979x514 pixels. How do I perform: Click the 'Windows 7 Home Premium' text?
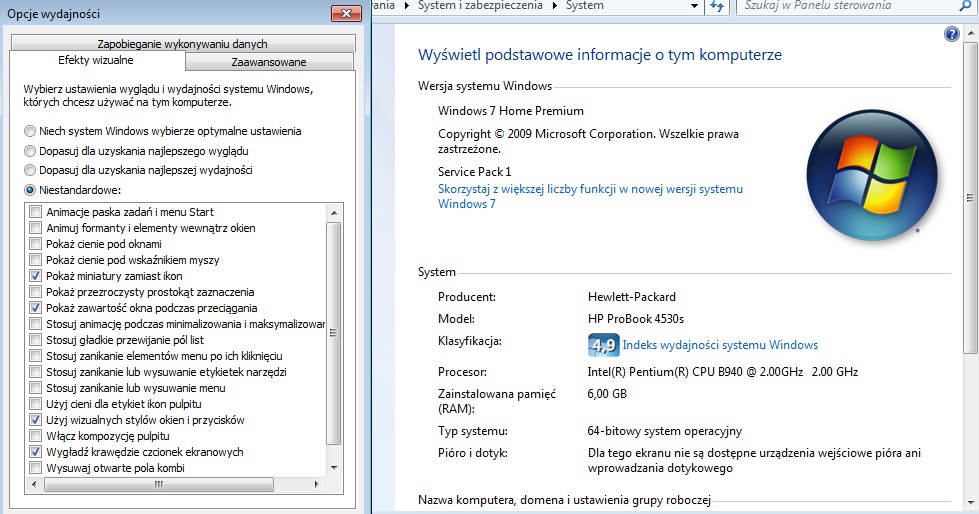[x=511, y=111]
